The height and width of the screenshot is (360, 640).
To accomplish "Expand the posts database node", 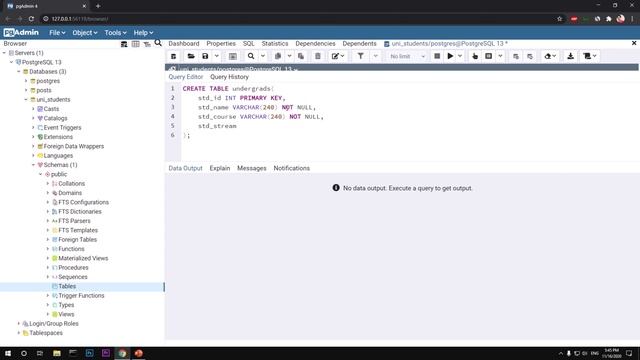I will pos(26,90).
